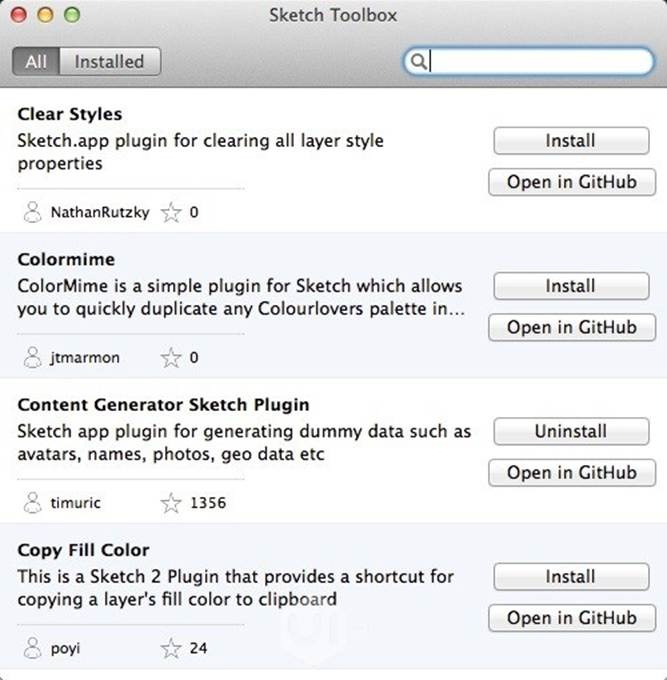Install the Clear Styles plugin

pos(570,141)
